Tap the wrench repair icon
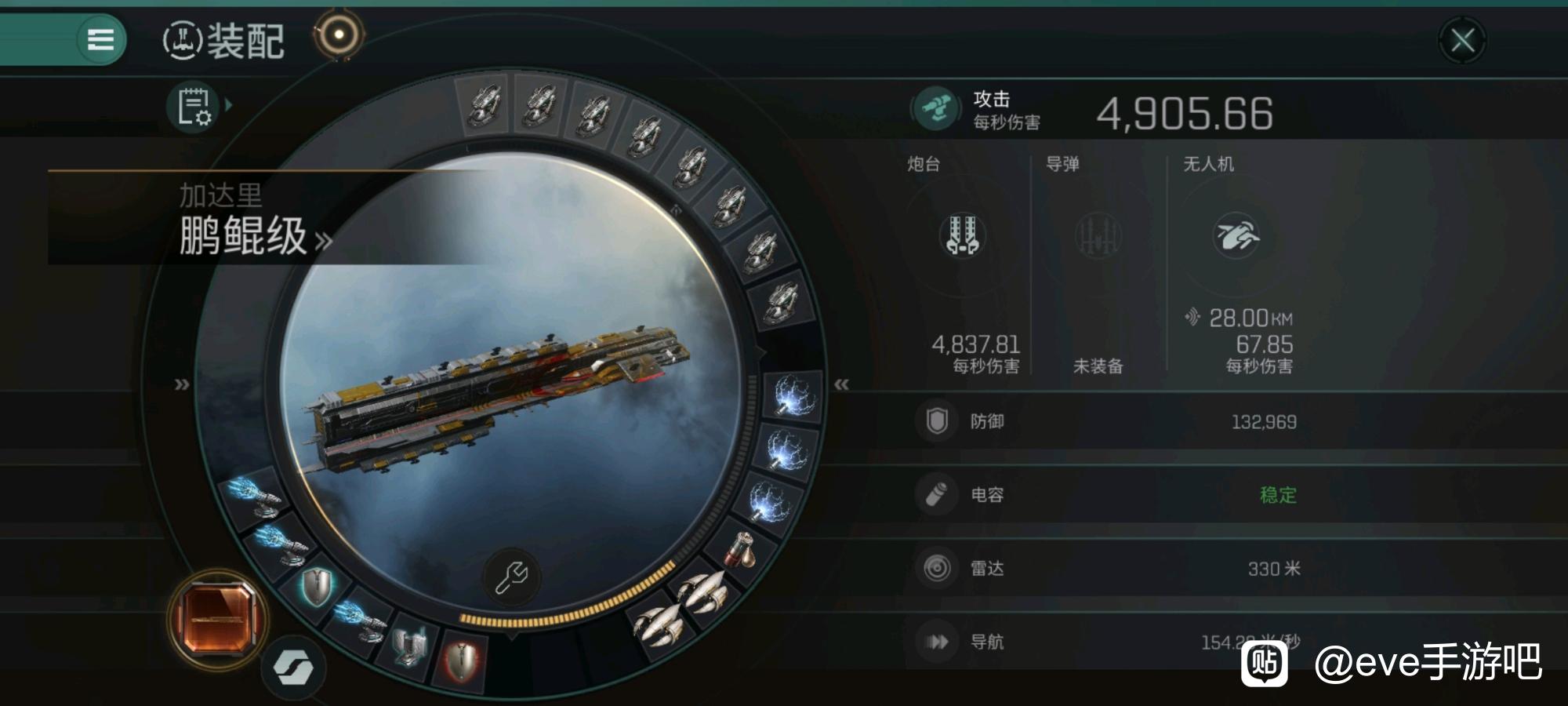This screenshot has height=706, width=1568. 511,578
